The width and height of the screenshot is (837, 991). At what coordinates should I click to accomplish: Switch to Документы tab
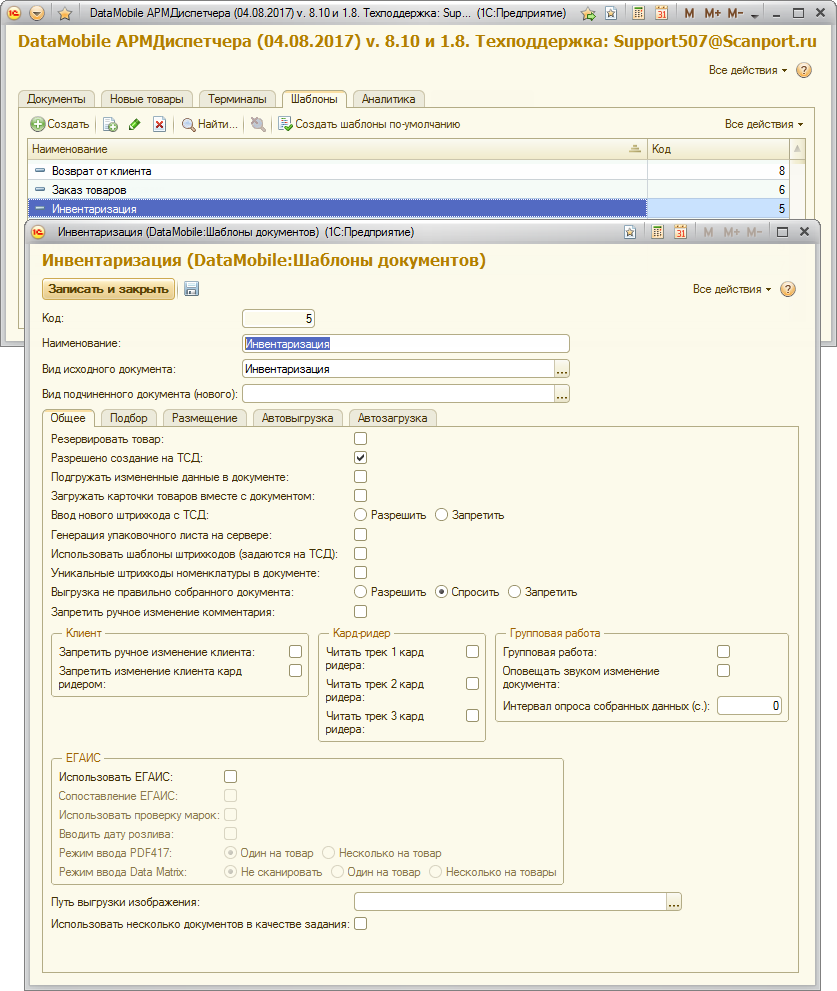pos(56,99)
